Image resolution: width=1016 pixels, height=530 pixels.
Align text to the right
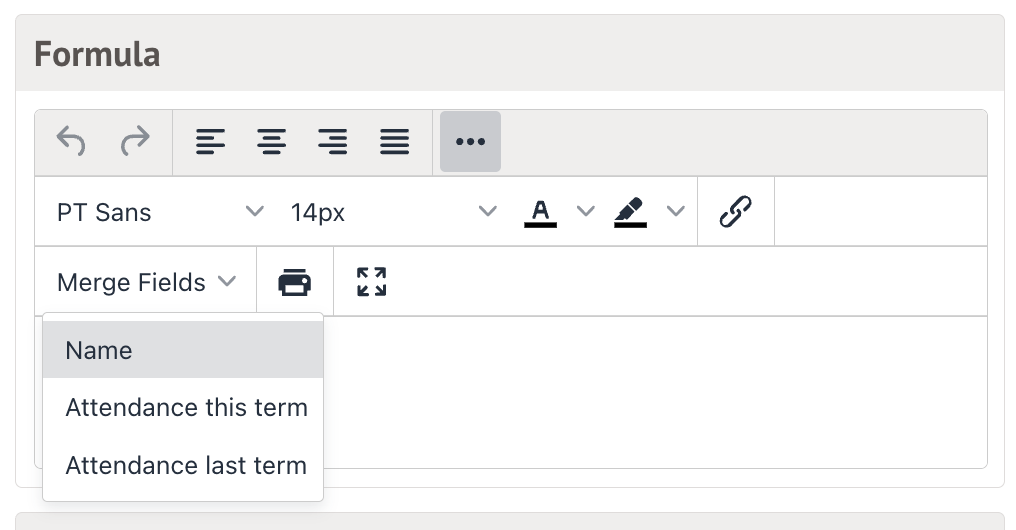click(333, 142)
